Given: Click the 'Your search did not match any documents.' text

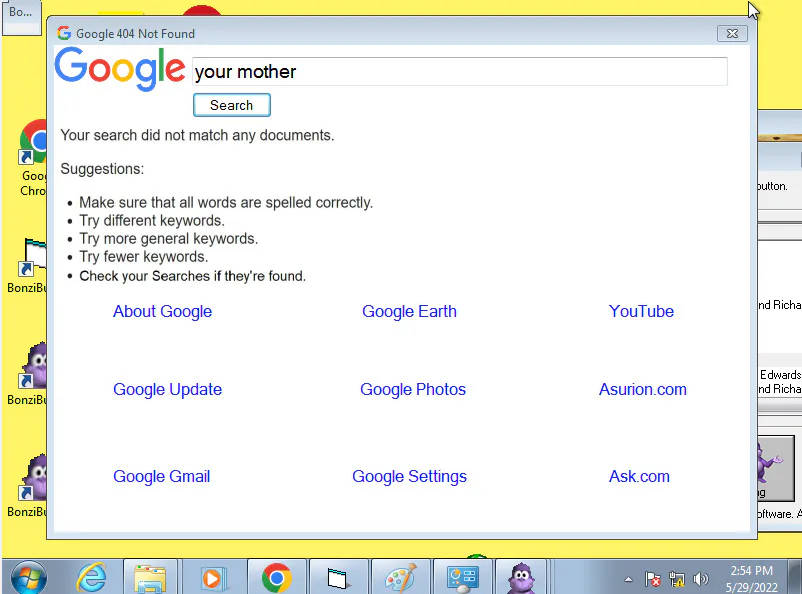Looking at the screenshot, I should 197,135.
